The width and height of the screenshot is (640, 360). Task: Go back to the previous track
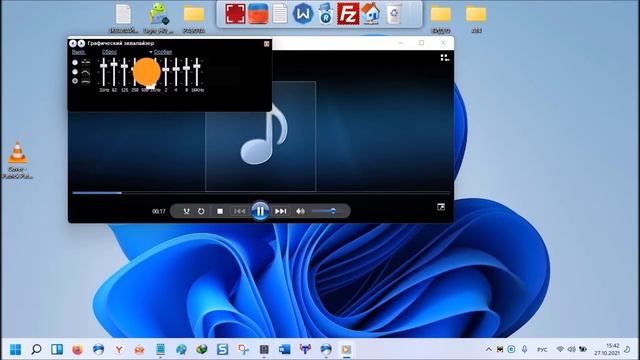coord(239,211)
